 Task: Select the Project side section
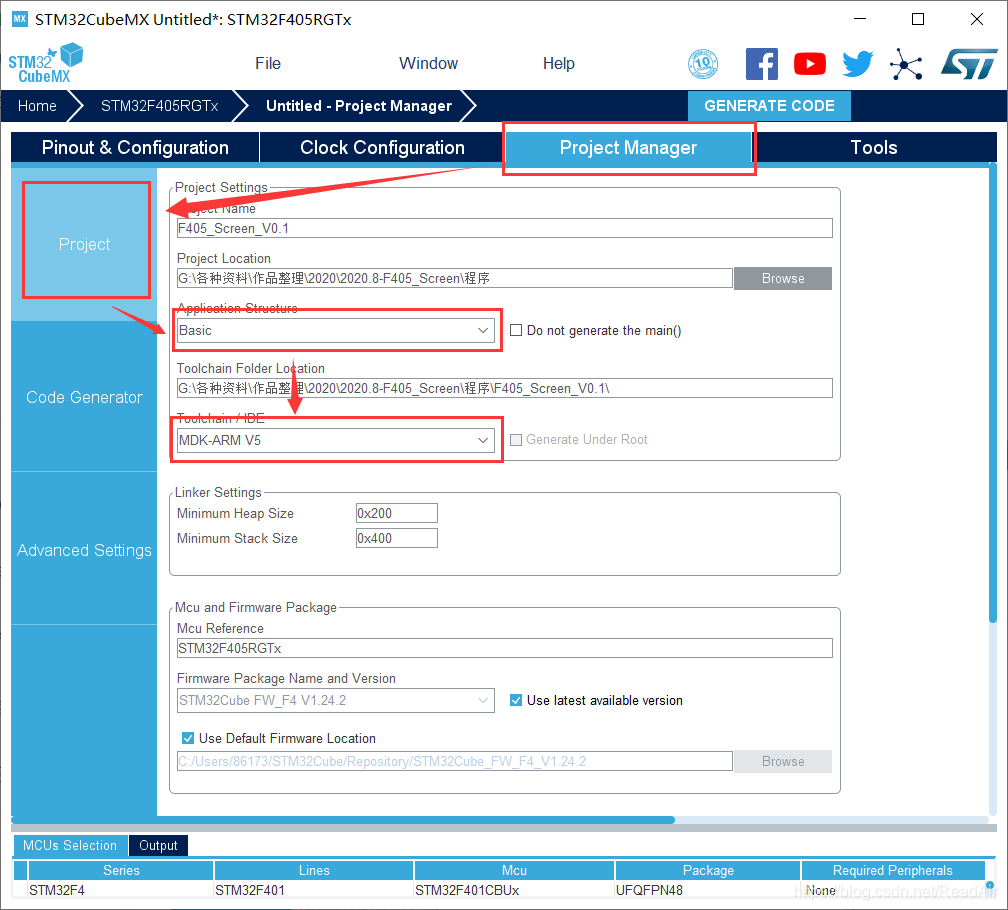point(84,244)
